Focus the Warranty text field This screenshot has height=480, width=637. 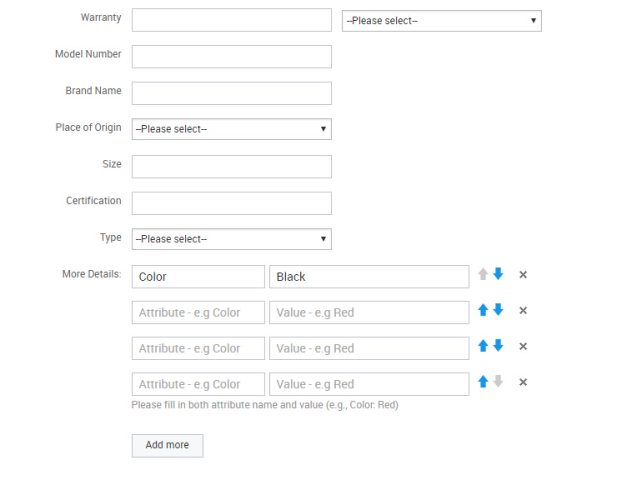coord(231,20)
